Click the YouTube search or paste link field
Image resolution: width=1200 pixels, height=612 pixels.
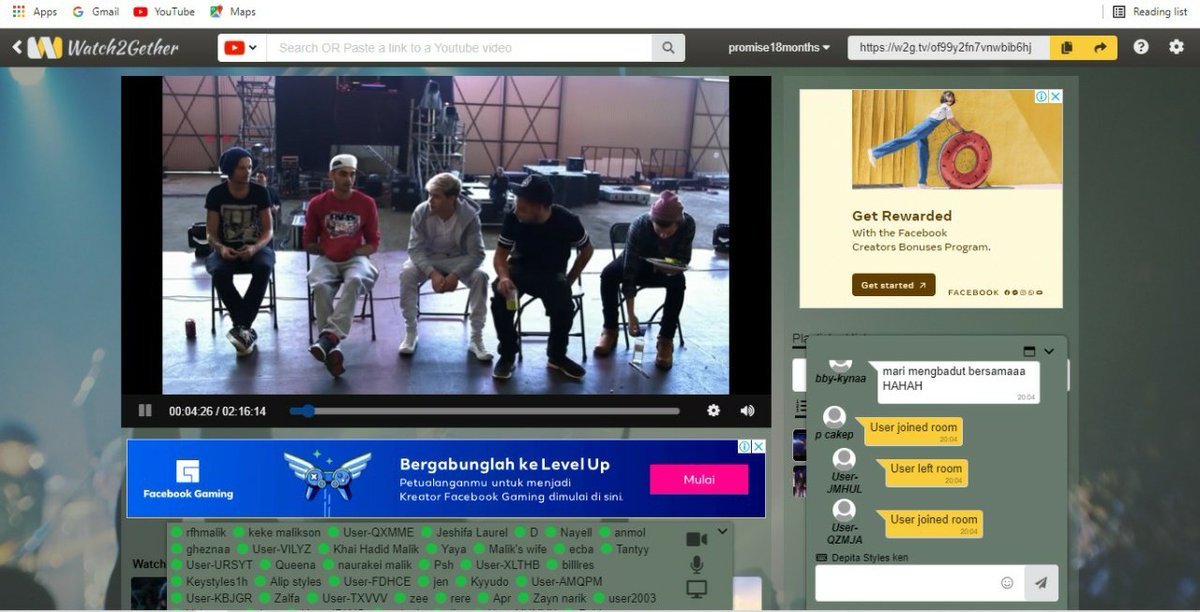point(459,48)
